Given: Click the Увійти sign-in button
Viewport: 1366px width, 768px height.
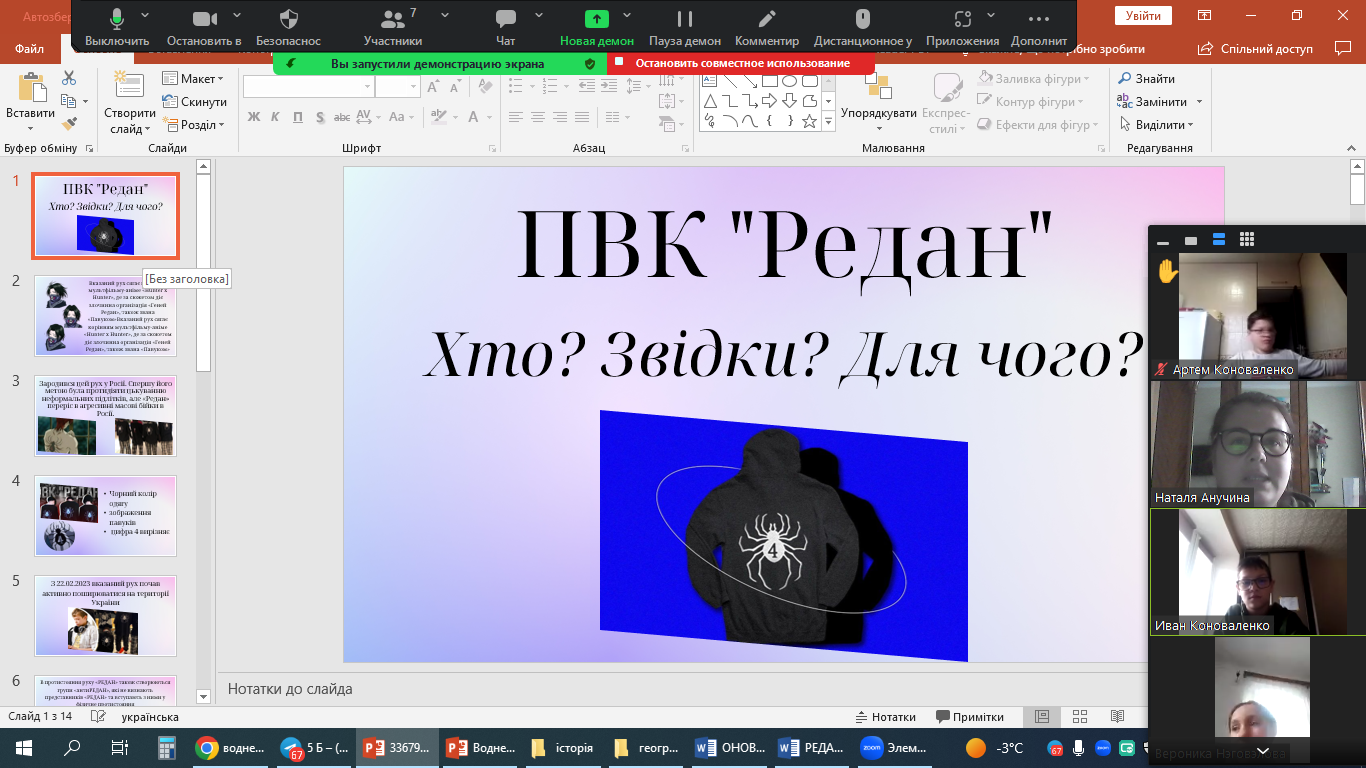Looking at the screenshot, I should 1143,16.
